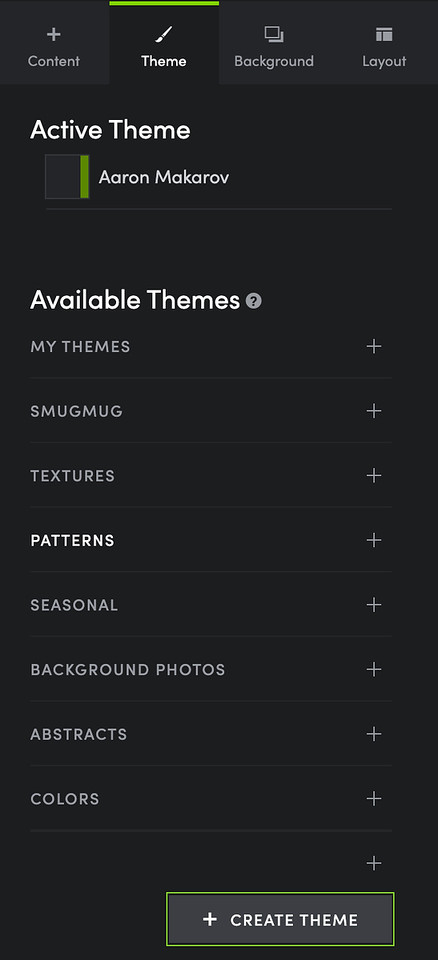Open the Abstracts category label
This screenshot has height=960, width=438.
(79, 734)
